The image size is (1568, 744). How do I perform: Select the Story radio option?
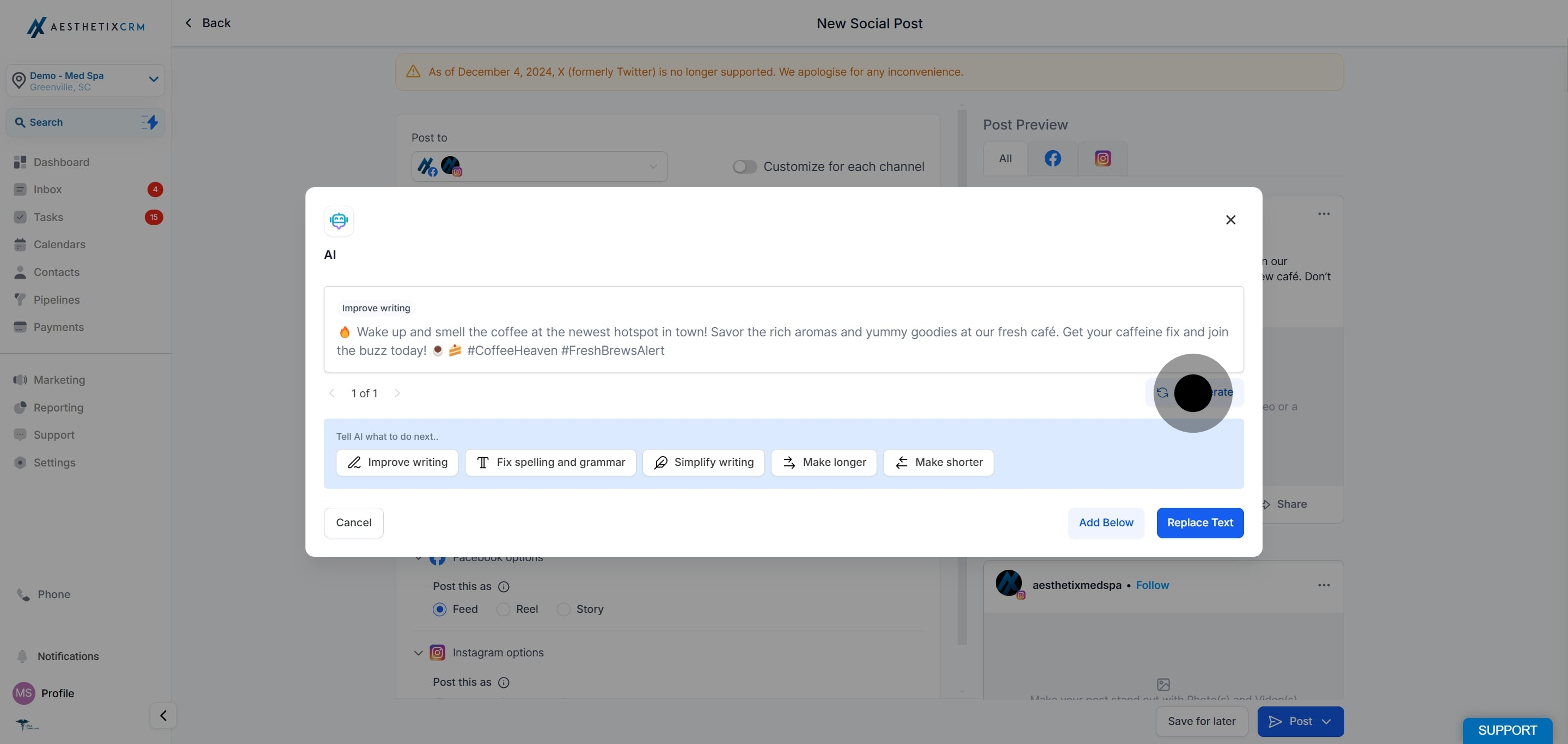pos(563,609)
